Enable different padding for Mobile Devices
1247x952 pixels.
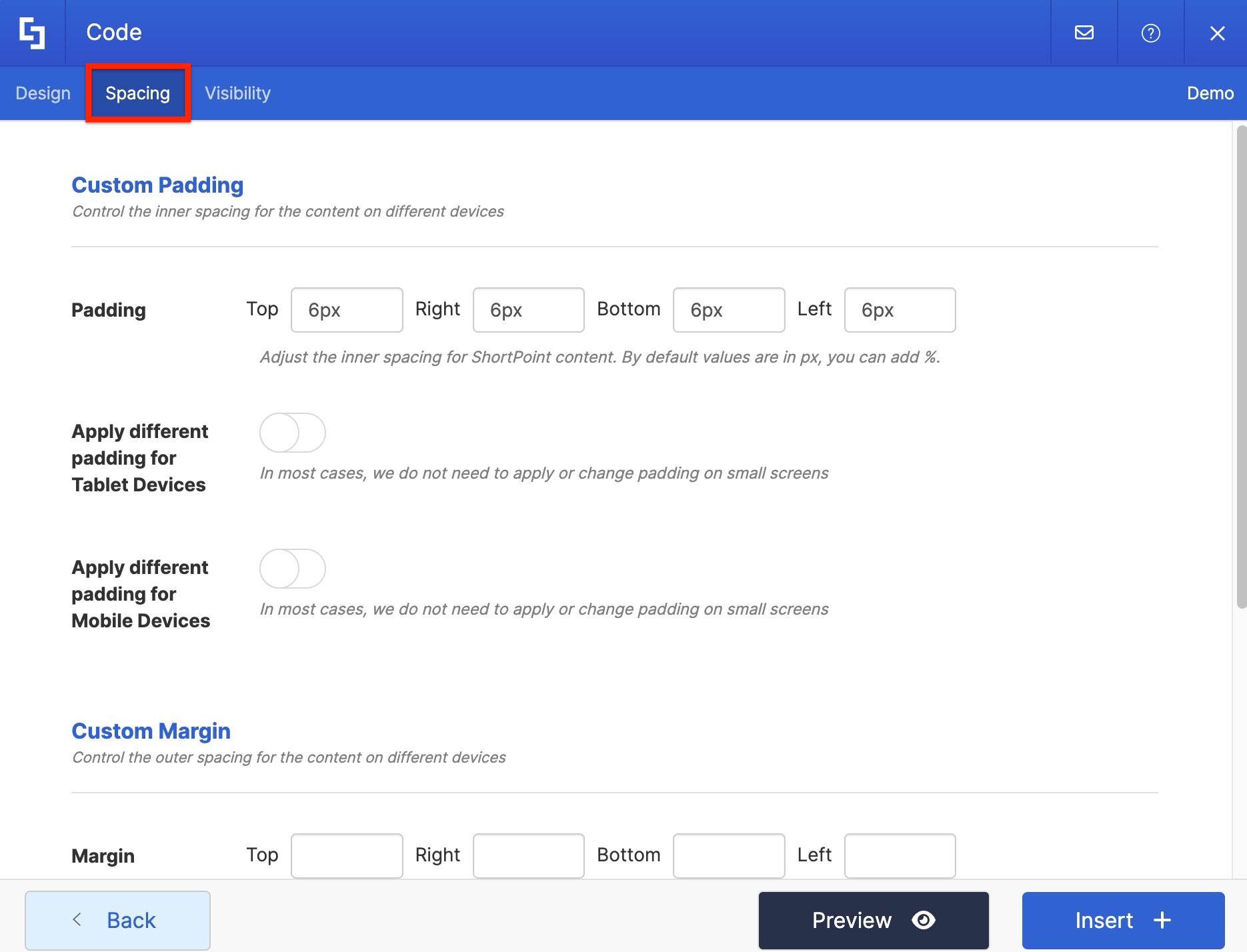coord(293,569)
